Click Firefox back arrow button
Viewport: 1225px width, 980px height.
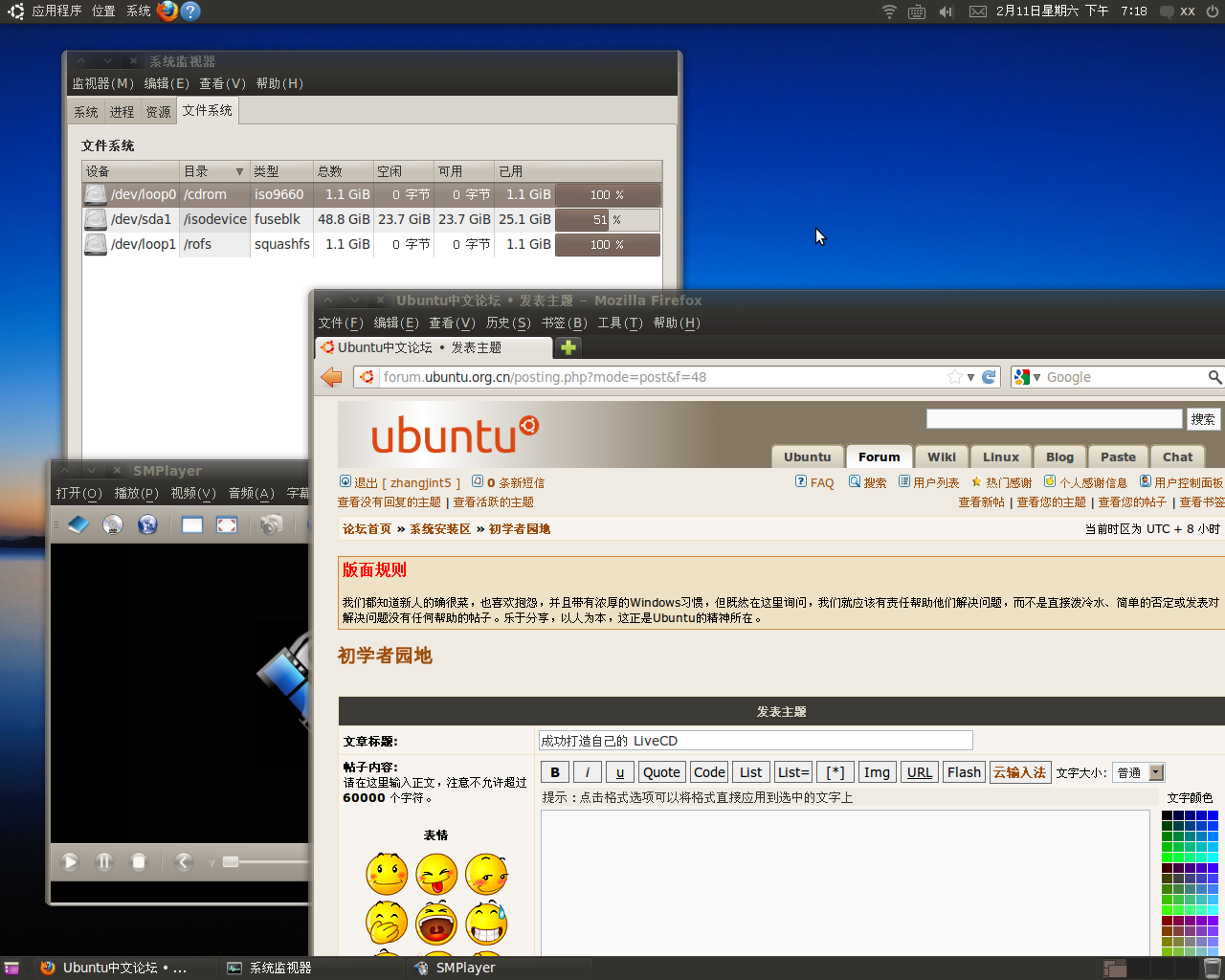point(331,377)
